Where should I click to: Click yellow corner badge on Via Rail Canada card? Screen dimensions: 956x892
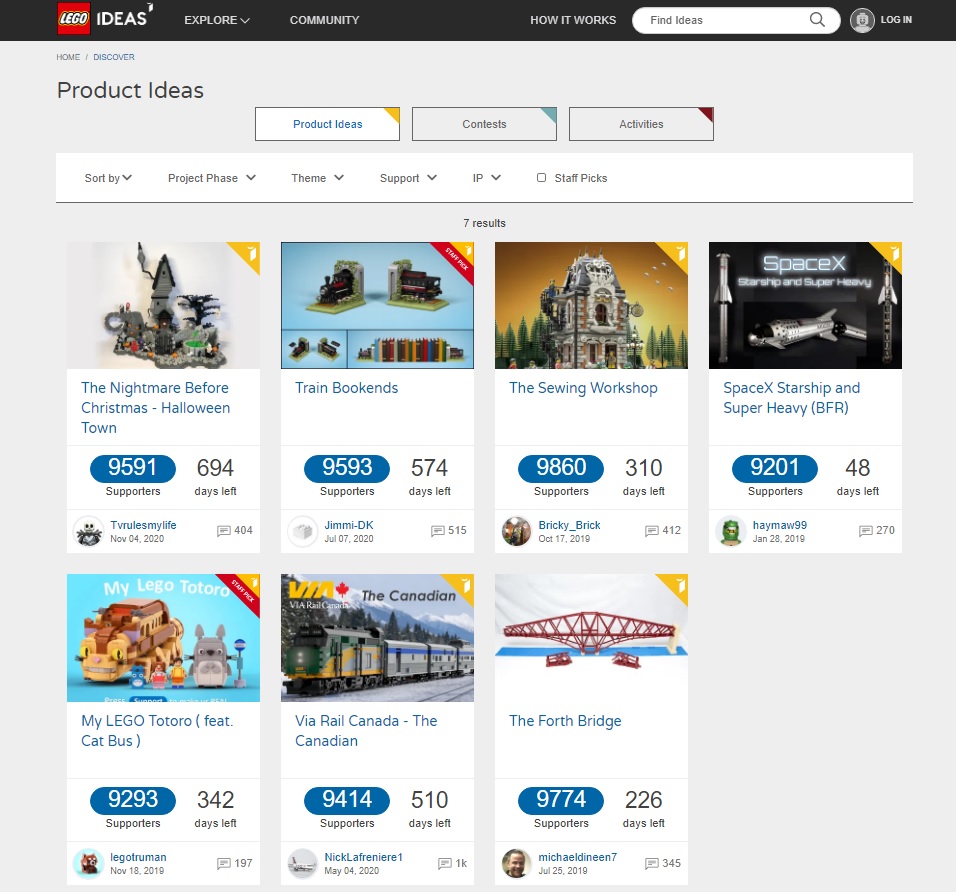(x=462, y=586)
